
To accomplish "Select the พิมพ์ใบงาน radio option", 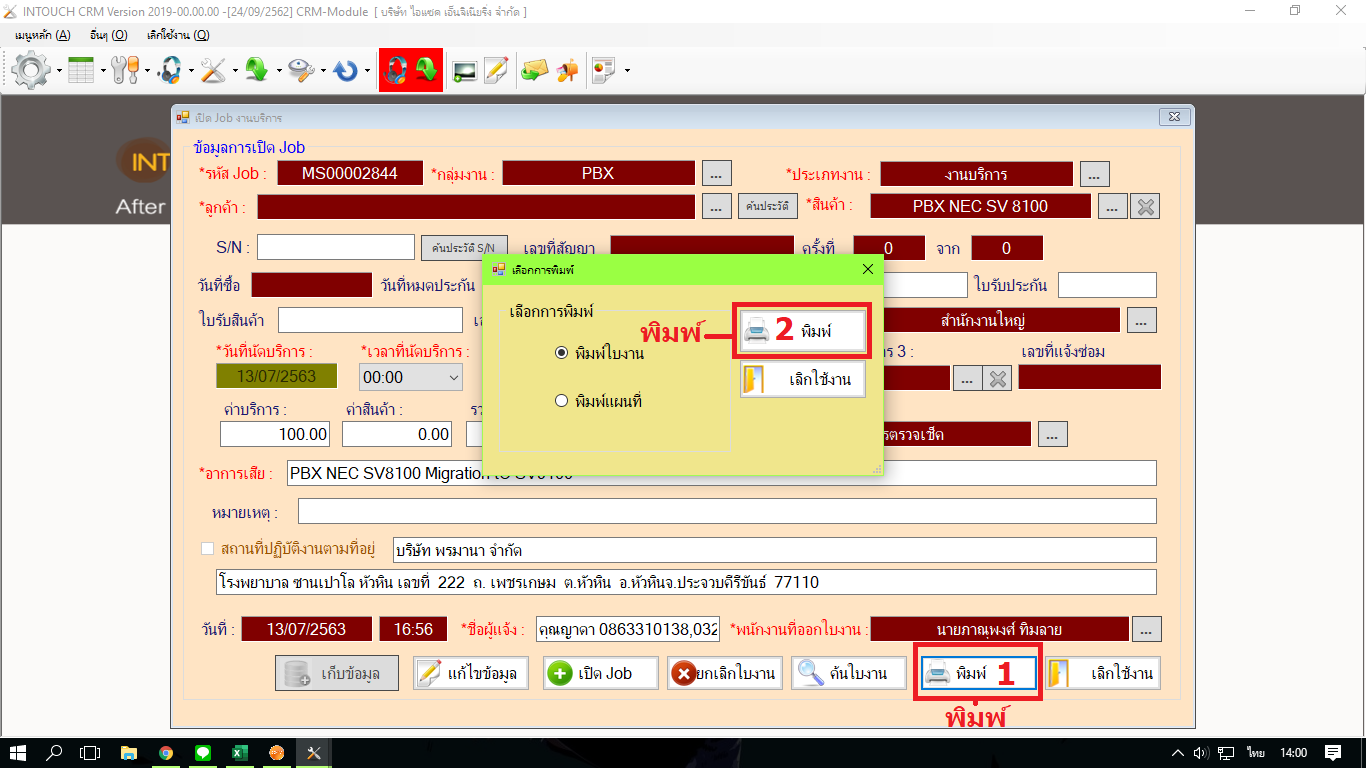I will (x=561, y=353).
